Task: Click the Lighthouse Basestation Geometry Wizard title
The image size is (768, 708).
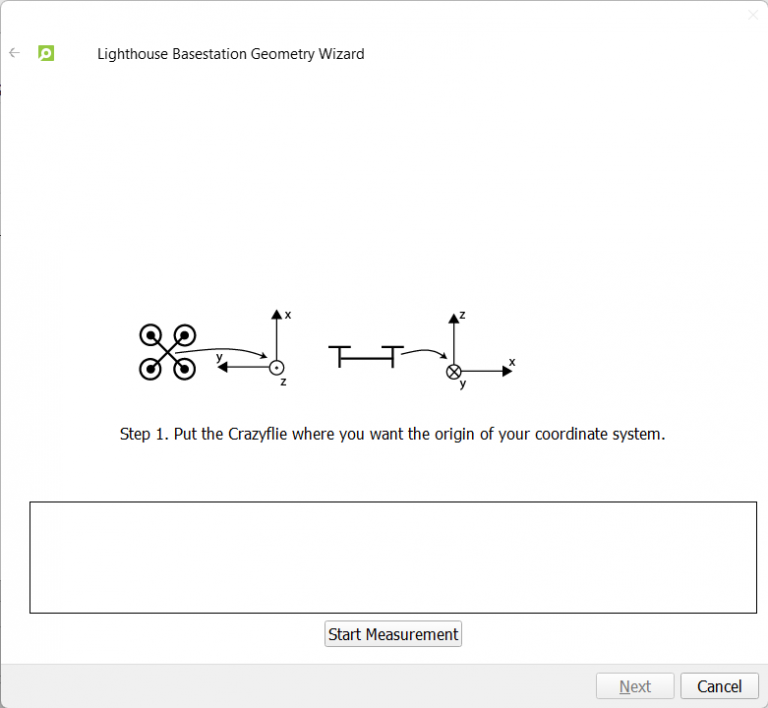Action: [x=230, y=54]
